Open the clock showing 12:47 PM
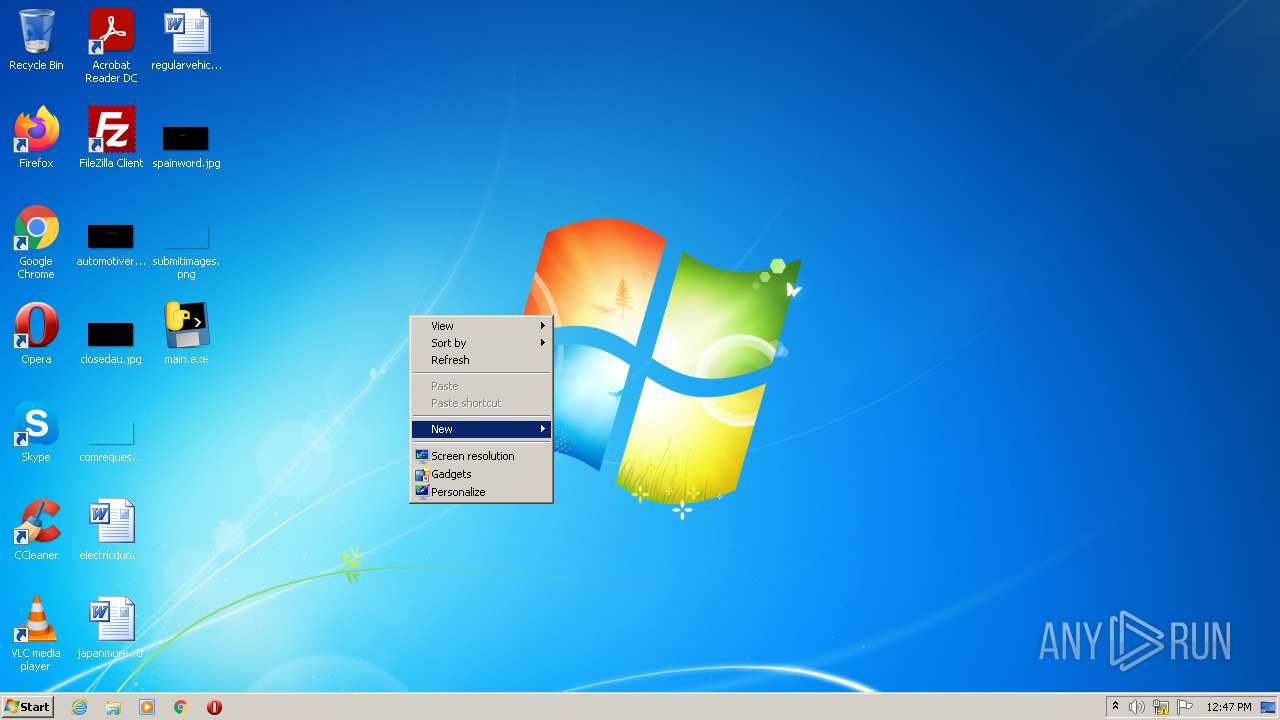The width and height of the screenshot is (1280, 720). 1228,707
